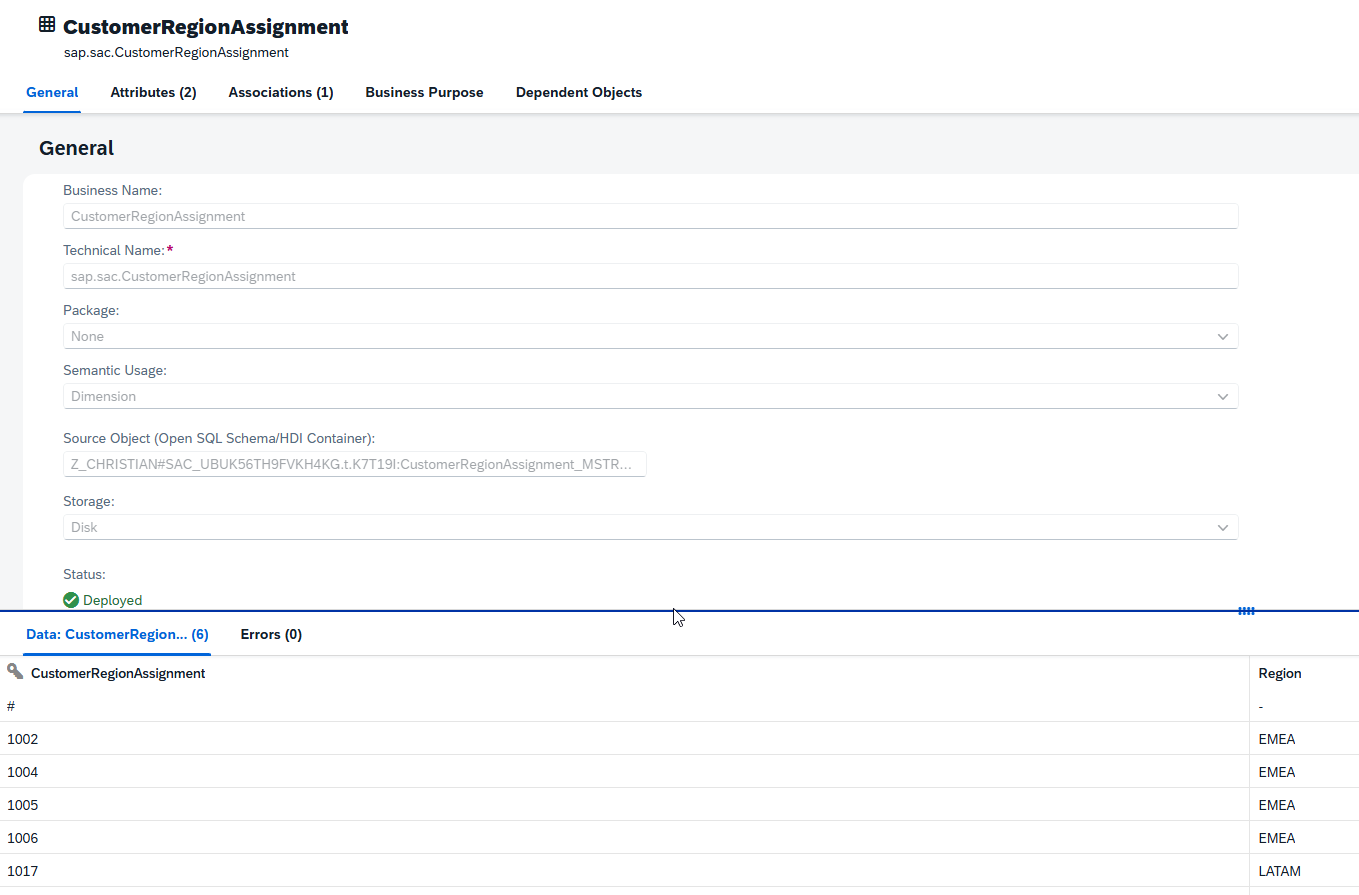Screen dimensions: 1359x895
Task: Select the Dependent Objects tab
Action: click(x=579, y=92)
